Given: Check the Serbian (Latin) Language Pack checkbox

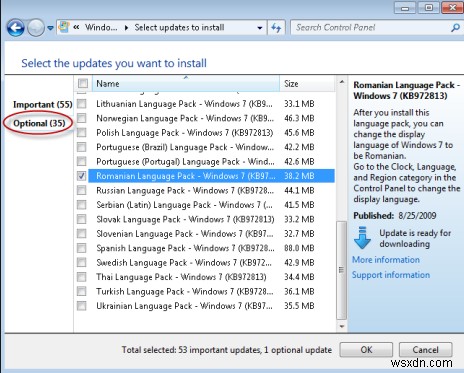Looking at the screenshot, I should point(81,205).
